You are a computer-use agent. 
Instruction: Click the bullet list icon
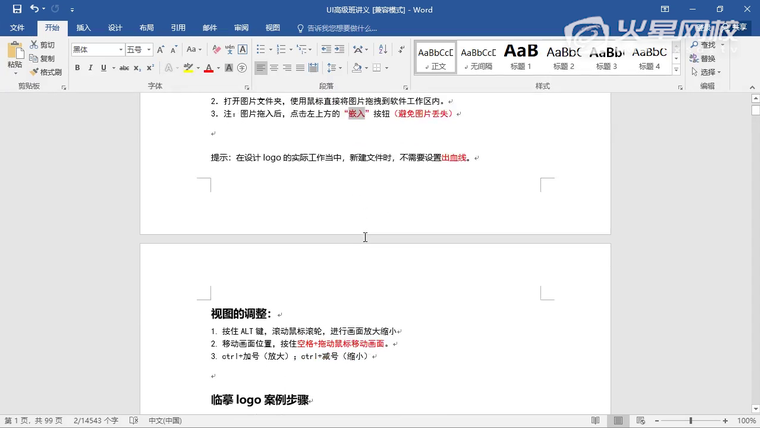click(x=260, y=49)
